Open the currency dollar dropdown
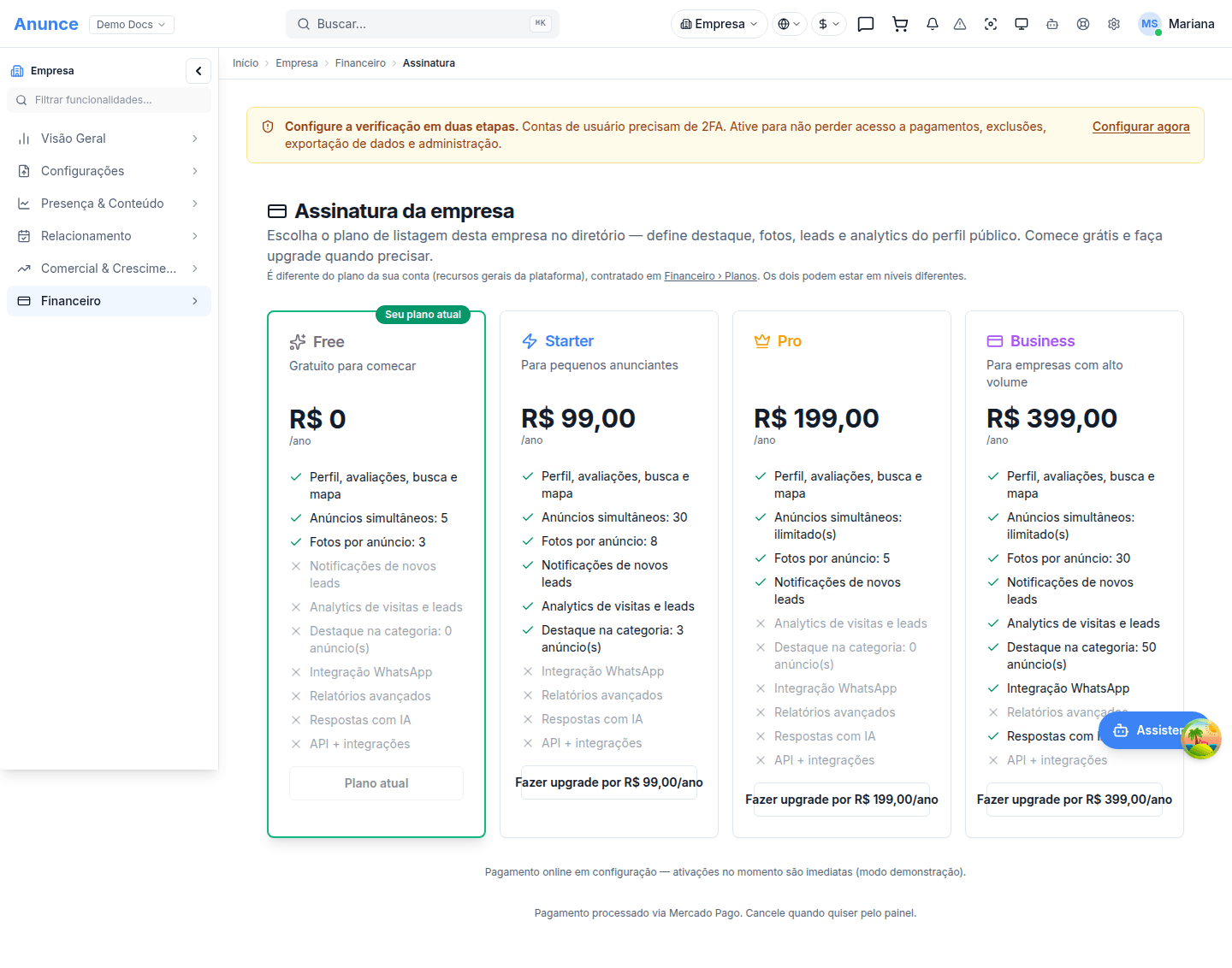Viewport: 1232px width, 968px height. 829,24
